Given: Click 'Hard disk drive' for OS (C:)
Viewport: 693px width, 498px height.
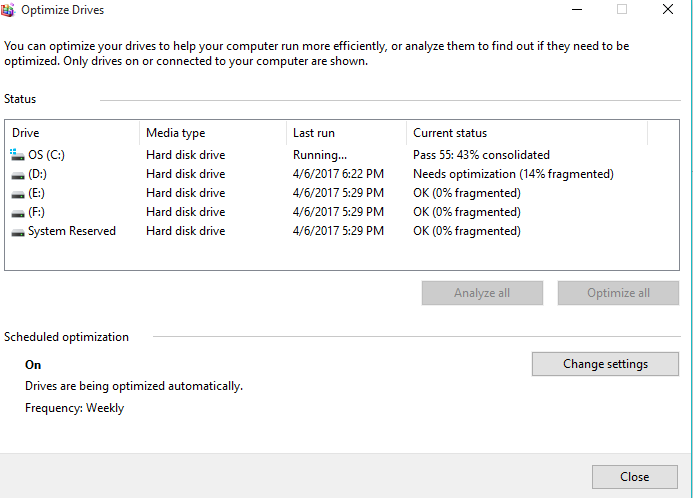Looking at the screenshot, I should pos(186,155).
